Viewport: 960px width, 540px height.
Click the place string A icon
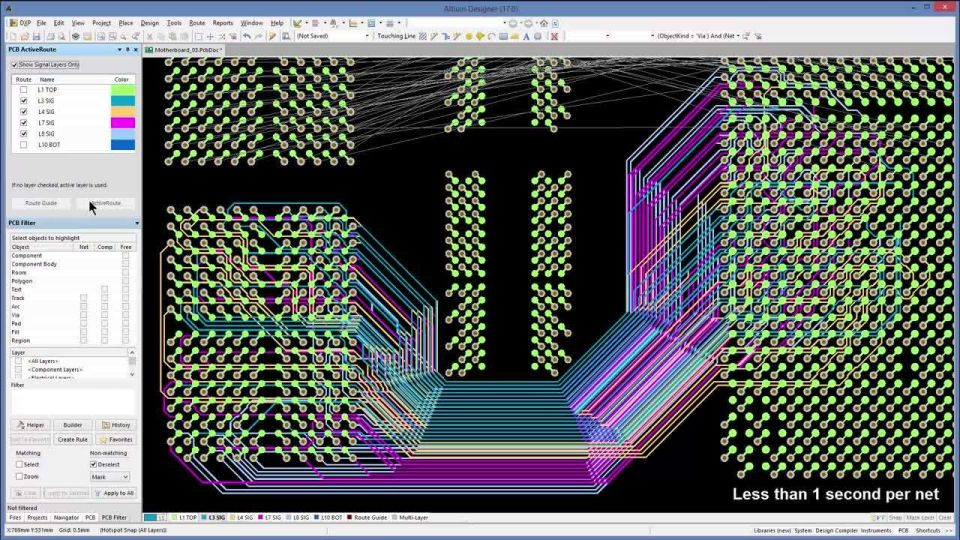(x=526, y=36)
